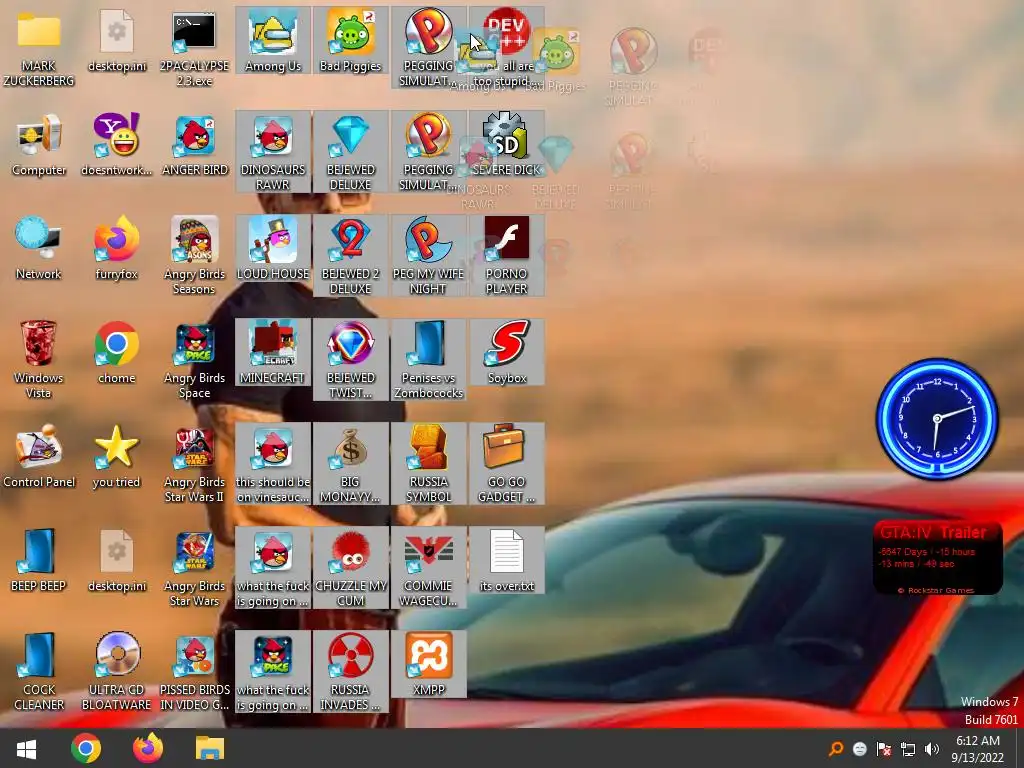
Task: Select the LOUD HOUSE shortcut icon
Action: coord(273,249)
